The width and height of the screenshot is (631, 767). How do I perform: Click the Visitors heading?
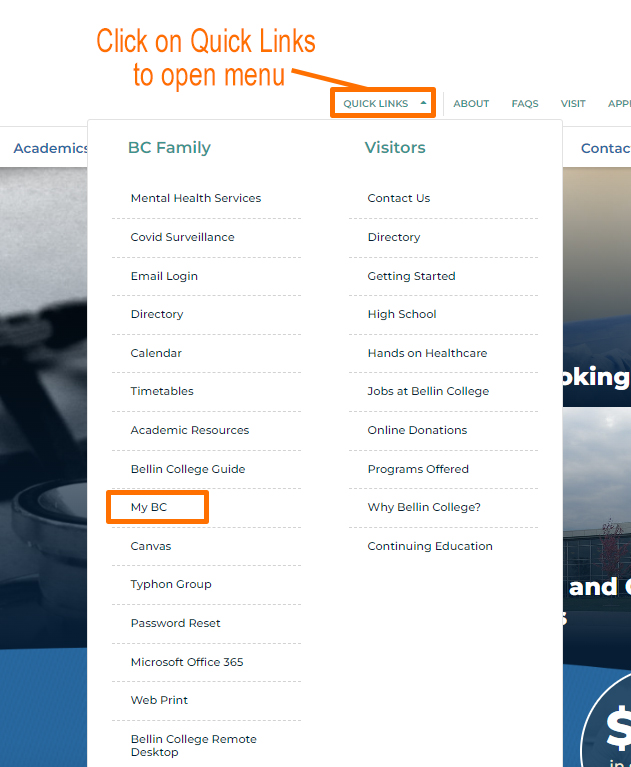395,148
